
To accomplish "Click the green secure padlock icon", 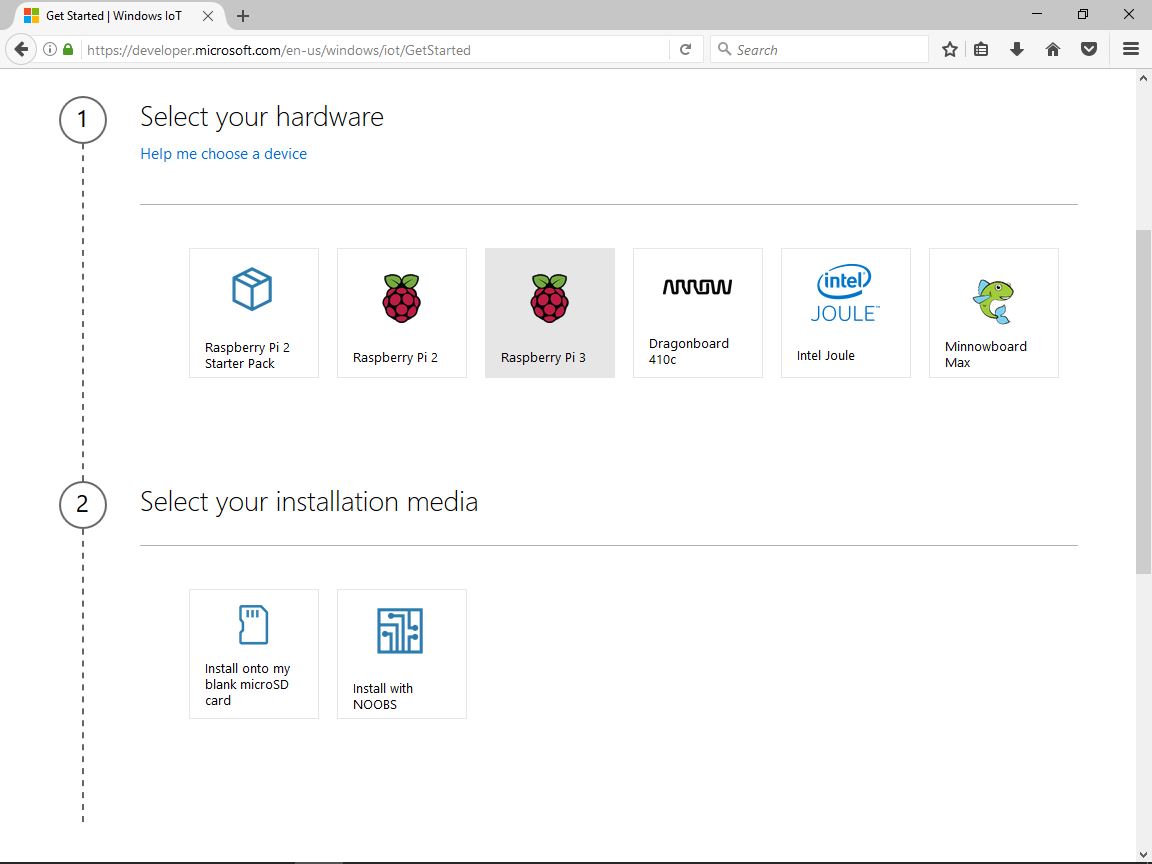I will 68,49.
